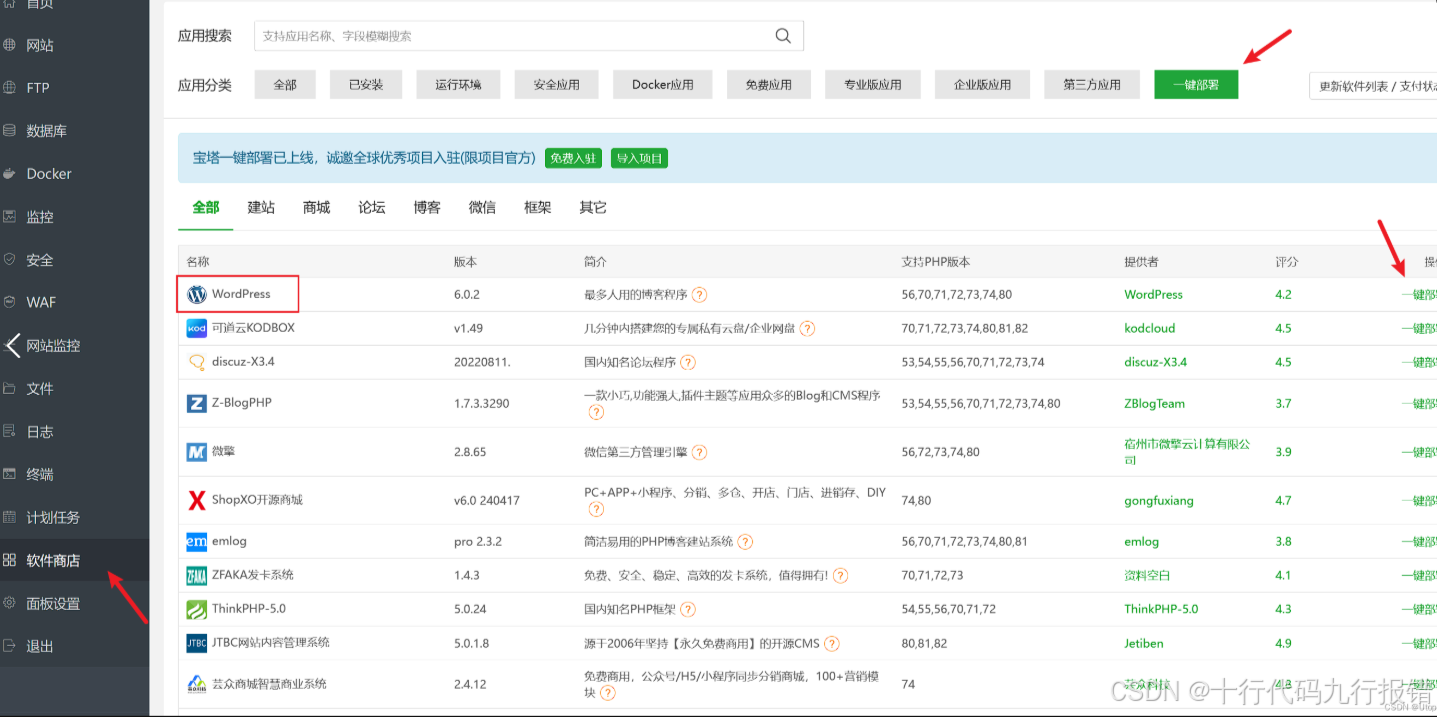Image resolution: width=1437 pixels, height=717 pixels.
Task: Open help icon for discuz description
Action: click(688, 362)
